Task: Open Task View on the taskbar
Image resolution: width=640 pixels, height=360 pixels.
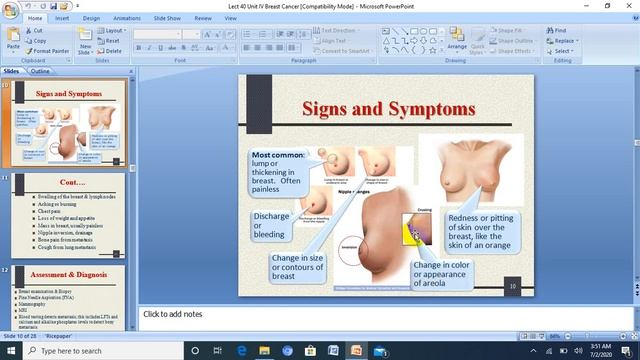Action: click(x=218, y=351)
